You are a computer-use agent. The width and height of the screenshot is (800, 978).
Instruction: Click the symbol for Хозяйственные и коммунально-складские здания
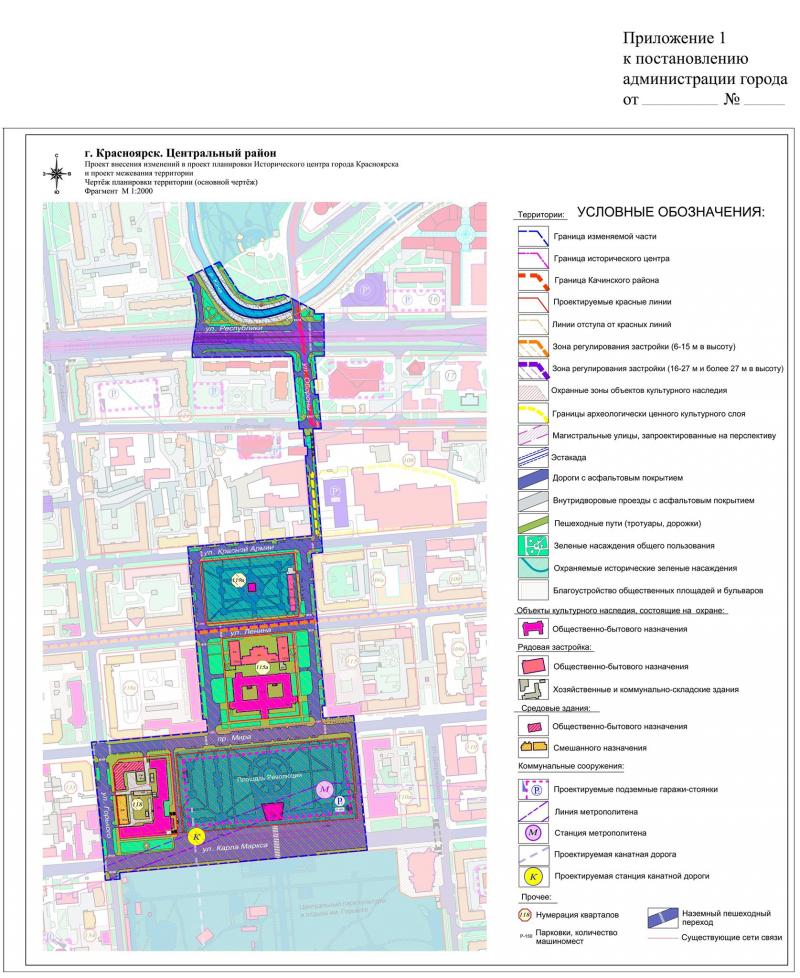point(534,689)
